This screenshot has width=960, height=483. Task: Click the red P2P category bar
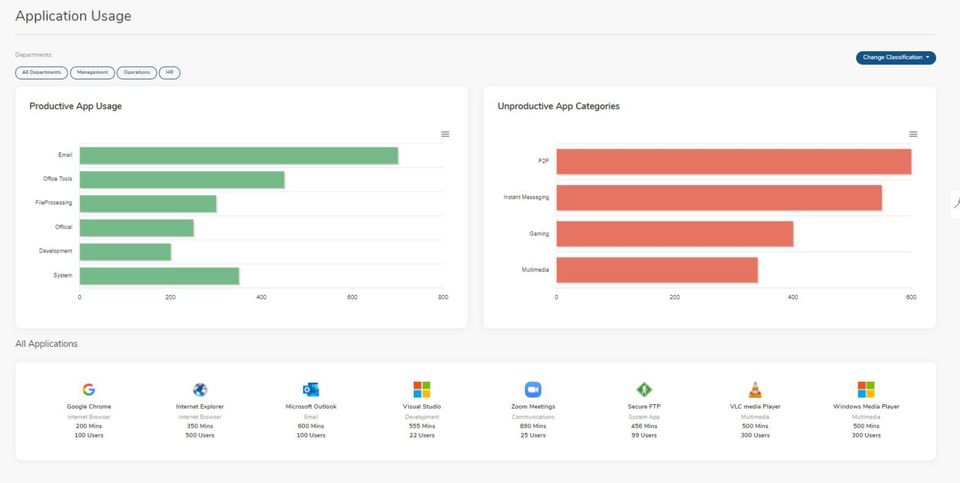pos(733,162)
